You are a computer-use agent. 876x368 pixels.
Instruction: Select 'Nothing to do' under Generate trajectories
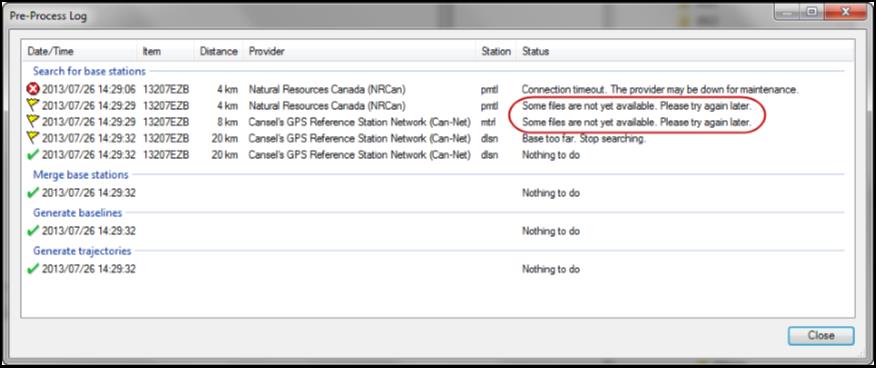[551, 269]
